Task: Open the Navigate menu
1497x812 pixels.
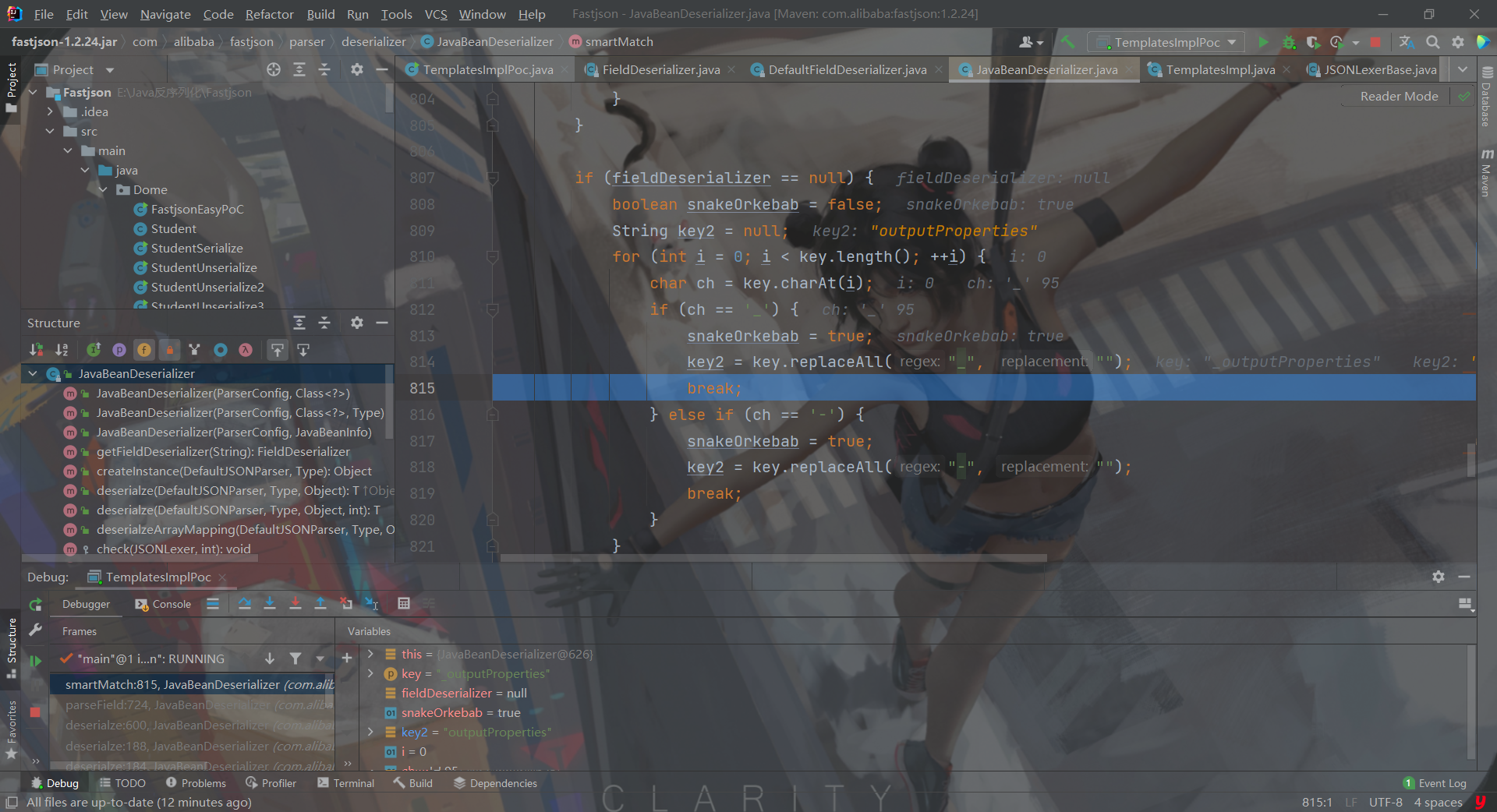Action: pyautogui.click(x=165, y=14)
